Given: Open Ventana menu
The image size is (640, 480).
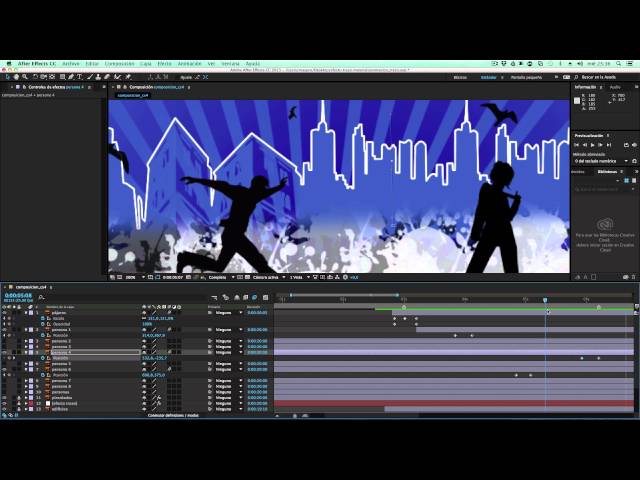Looking at the screenshot, I should click(230, 64).
